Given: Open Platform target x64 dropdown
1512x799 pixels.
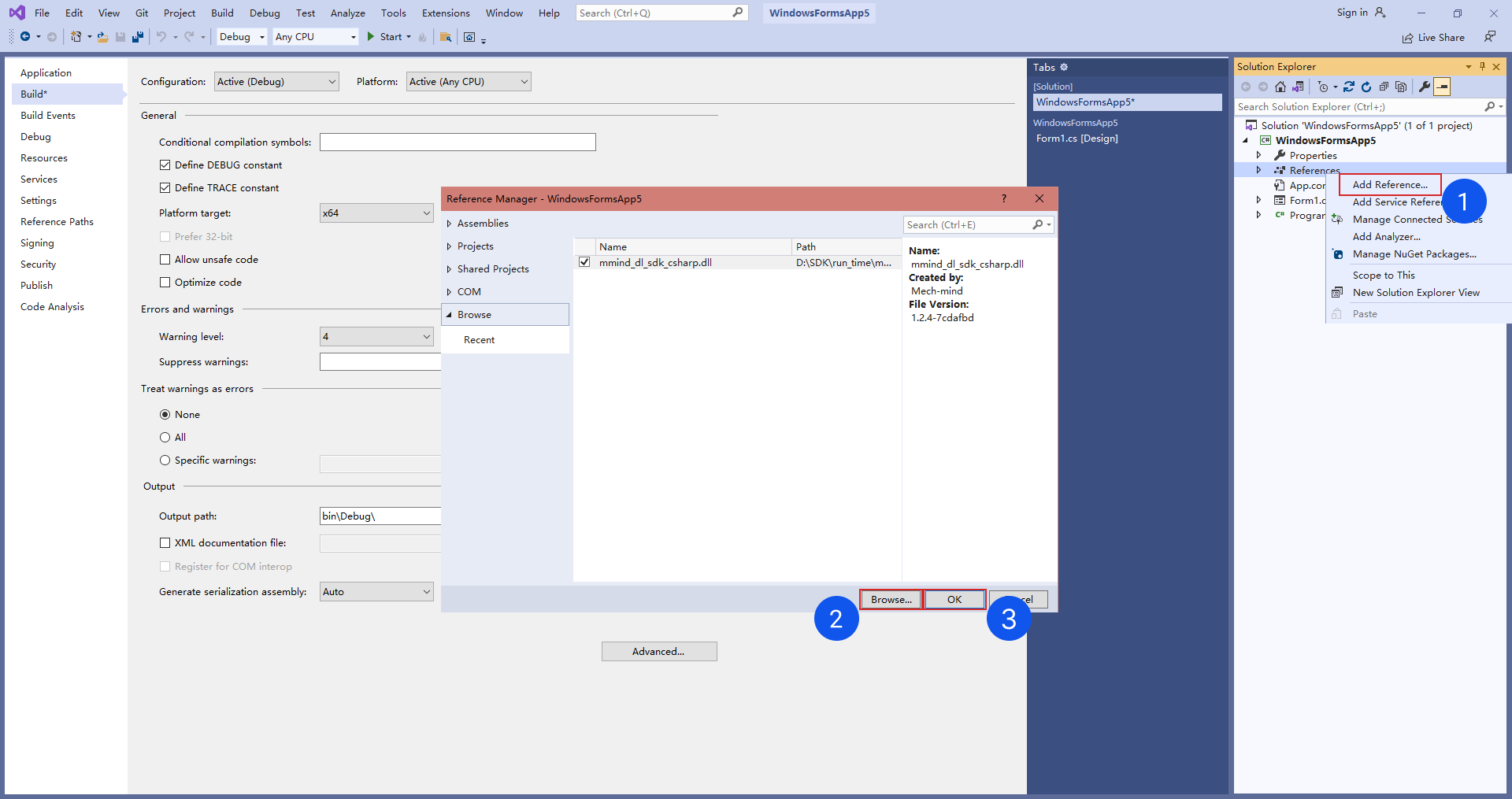Looking at the screenshot, I should [376, 213].
